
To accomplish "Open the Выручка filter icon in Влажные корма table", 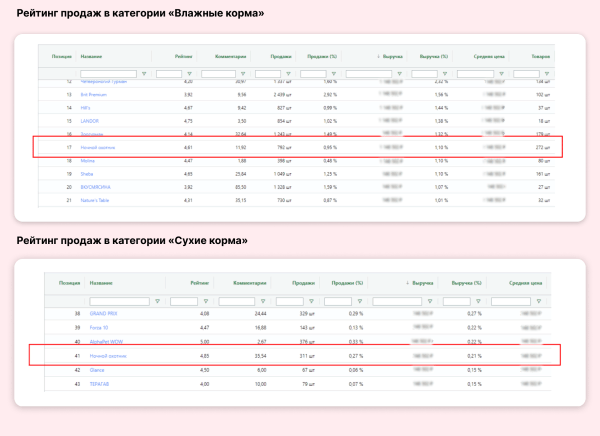I will click(x=399, y=74).
